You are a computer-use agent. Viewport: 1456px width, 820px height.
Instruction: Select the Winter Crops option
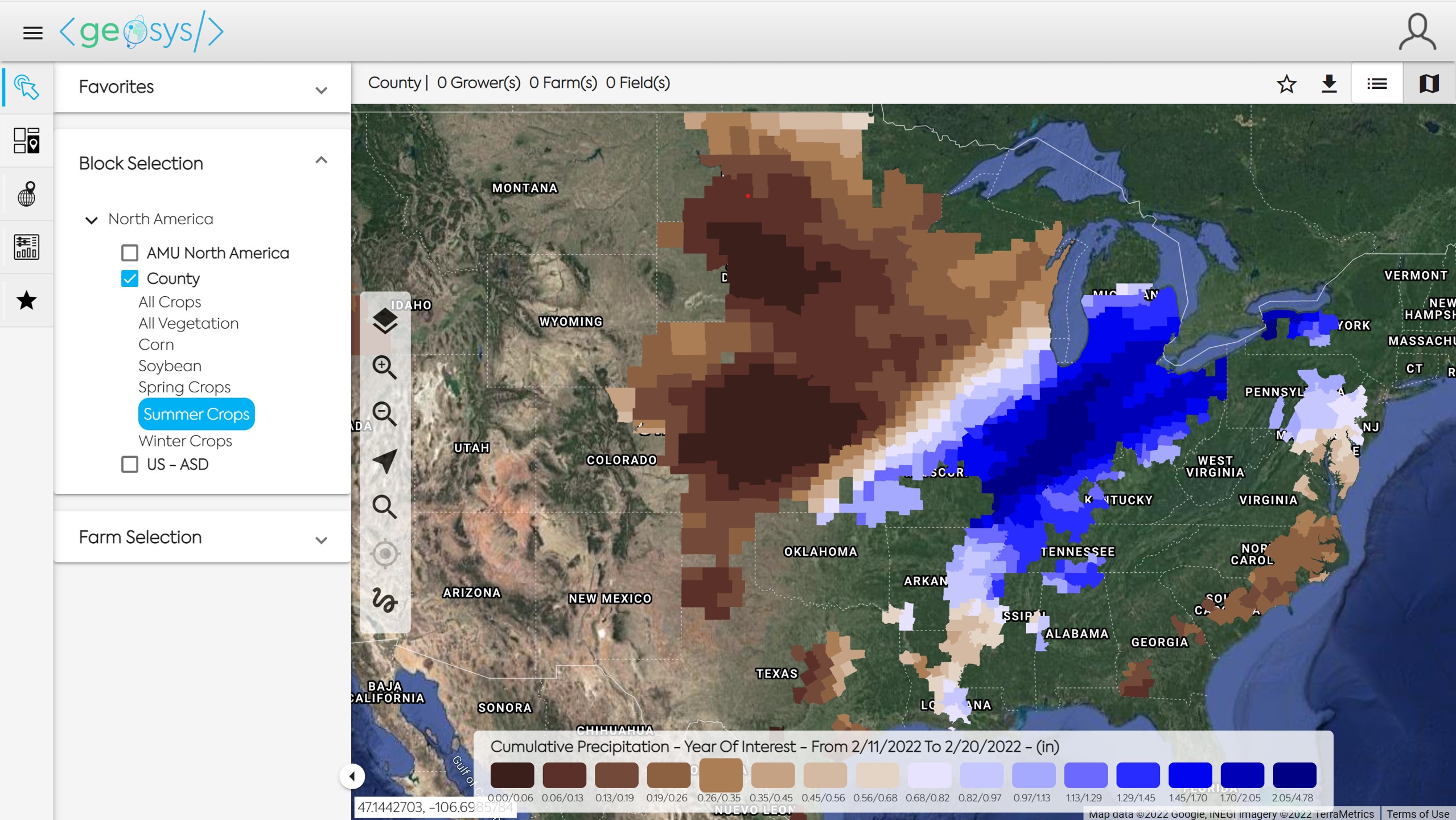pos(185,441)
